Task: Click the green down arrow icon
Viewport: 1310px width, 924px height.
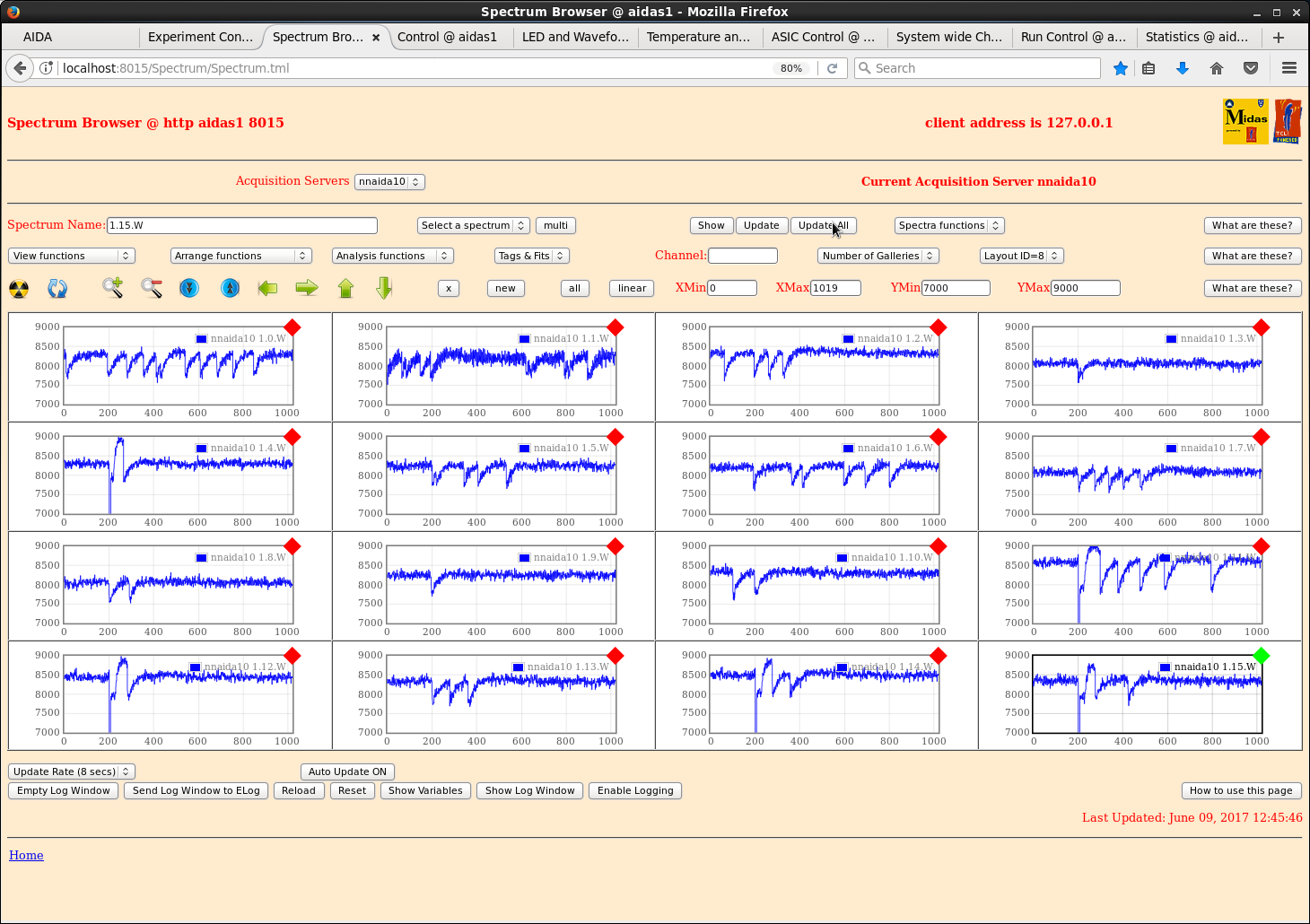Action: click(384, 288)
